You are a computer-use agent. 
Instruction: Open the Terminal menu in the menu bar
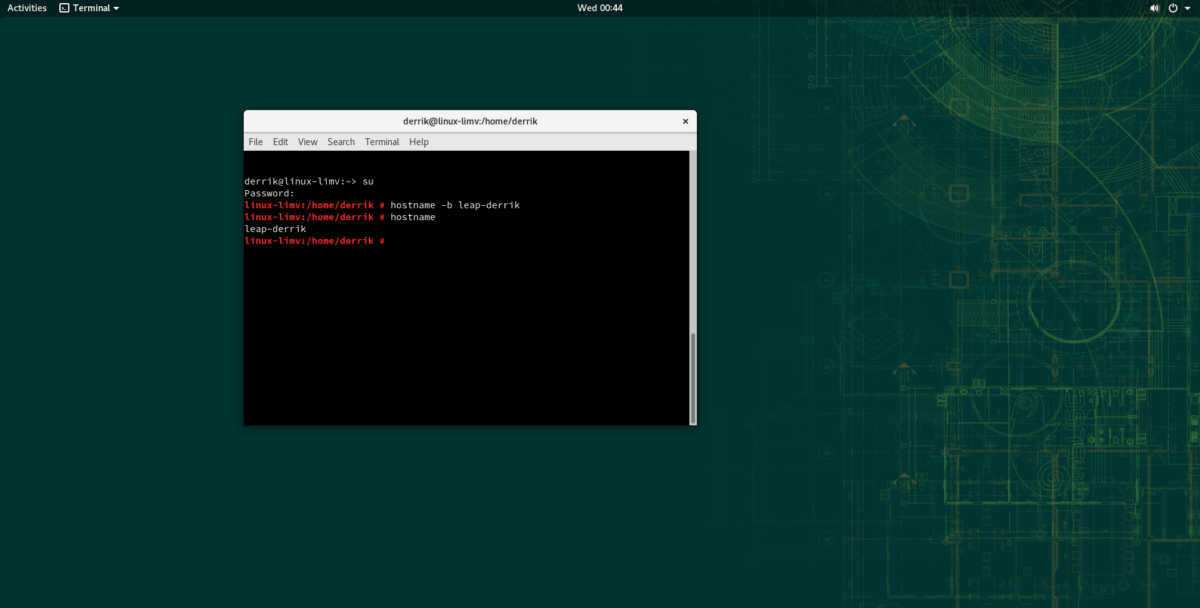381,141
